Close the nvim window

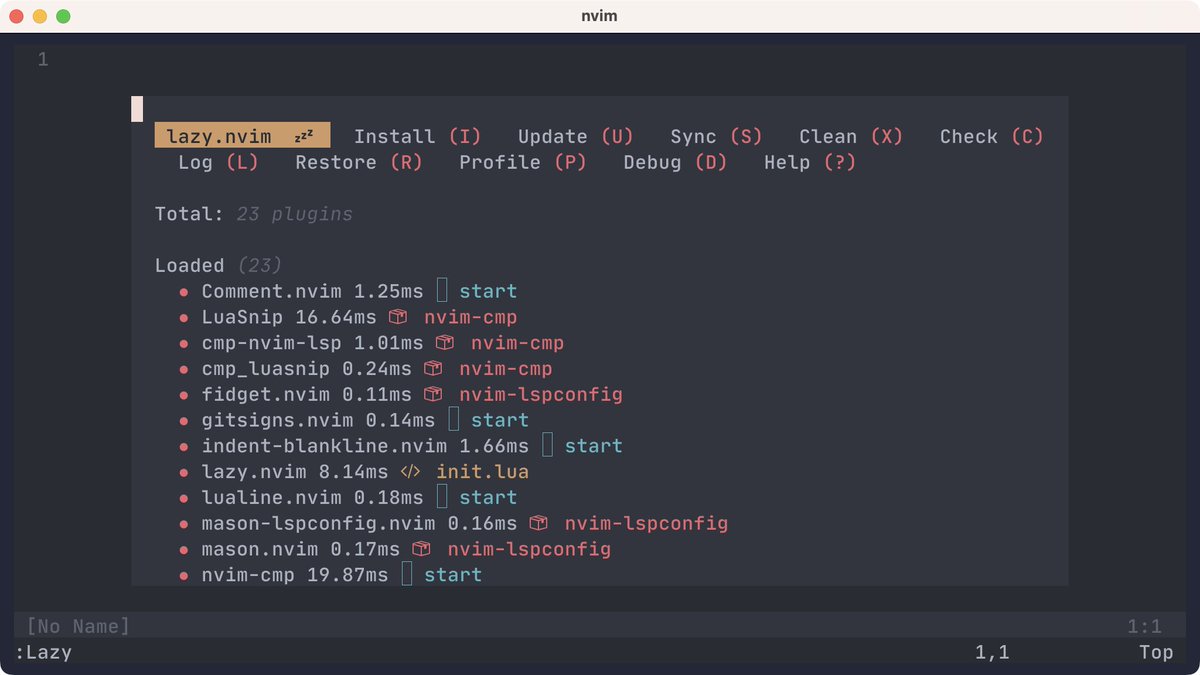[17, 16]
